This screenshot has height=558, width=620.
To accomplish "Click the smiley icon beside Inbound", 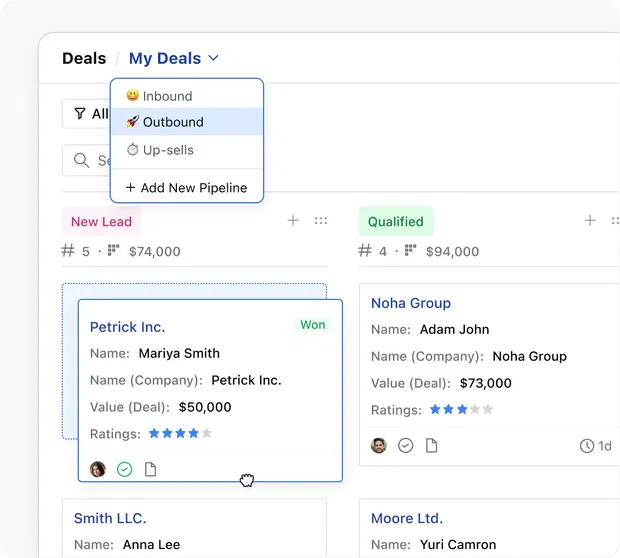I will point(132,95).
